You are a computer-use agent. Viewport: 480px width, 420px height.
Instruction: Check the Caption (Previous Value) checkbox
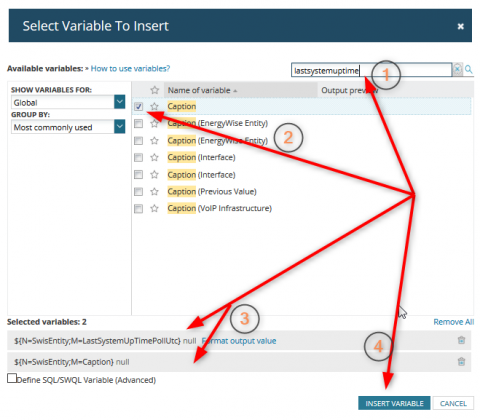pos(138,192)
